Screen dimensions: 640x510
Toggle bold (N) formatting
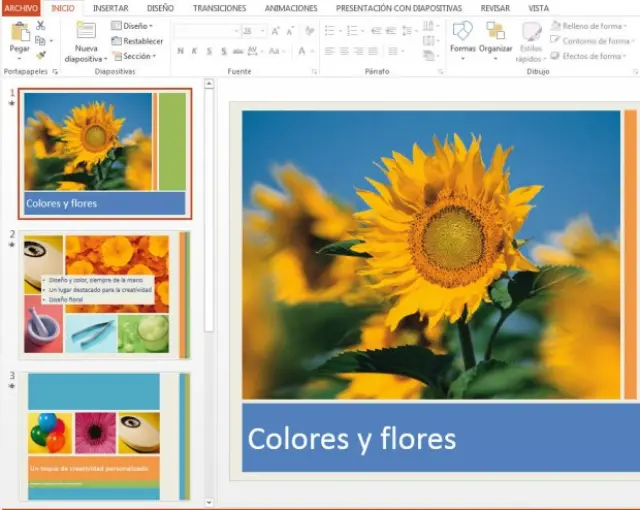click(x=180, y=51)
